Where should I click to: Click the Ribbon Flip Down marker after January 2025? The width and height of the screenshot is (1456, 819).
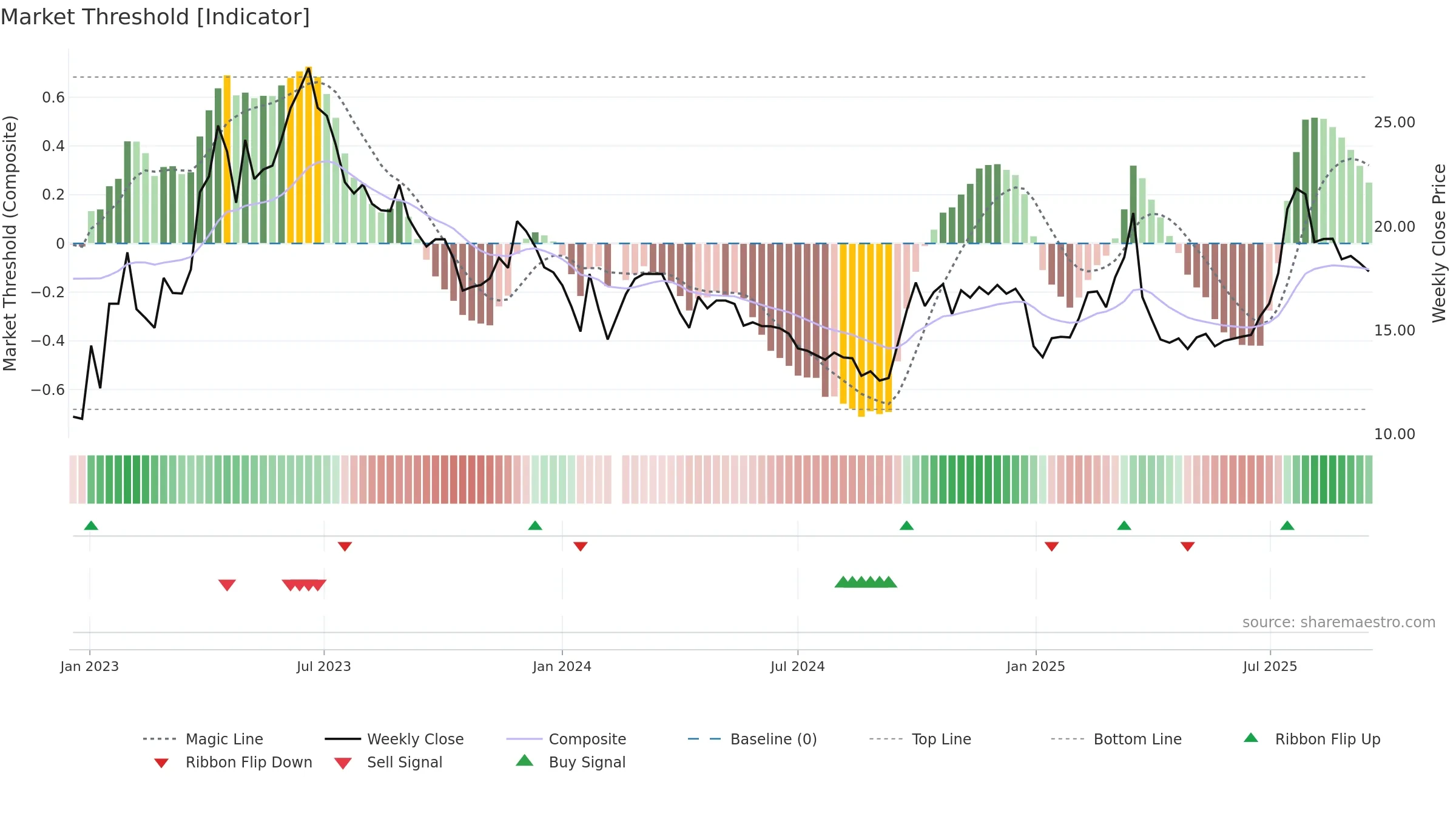(x=1052, y=547)
